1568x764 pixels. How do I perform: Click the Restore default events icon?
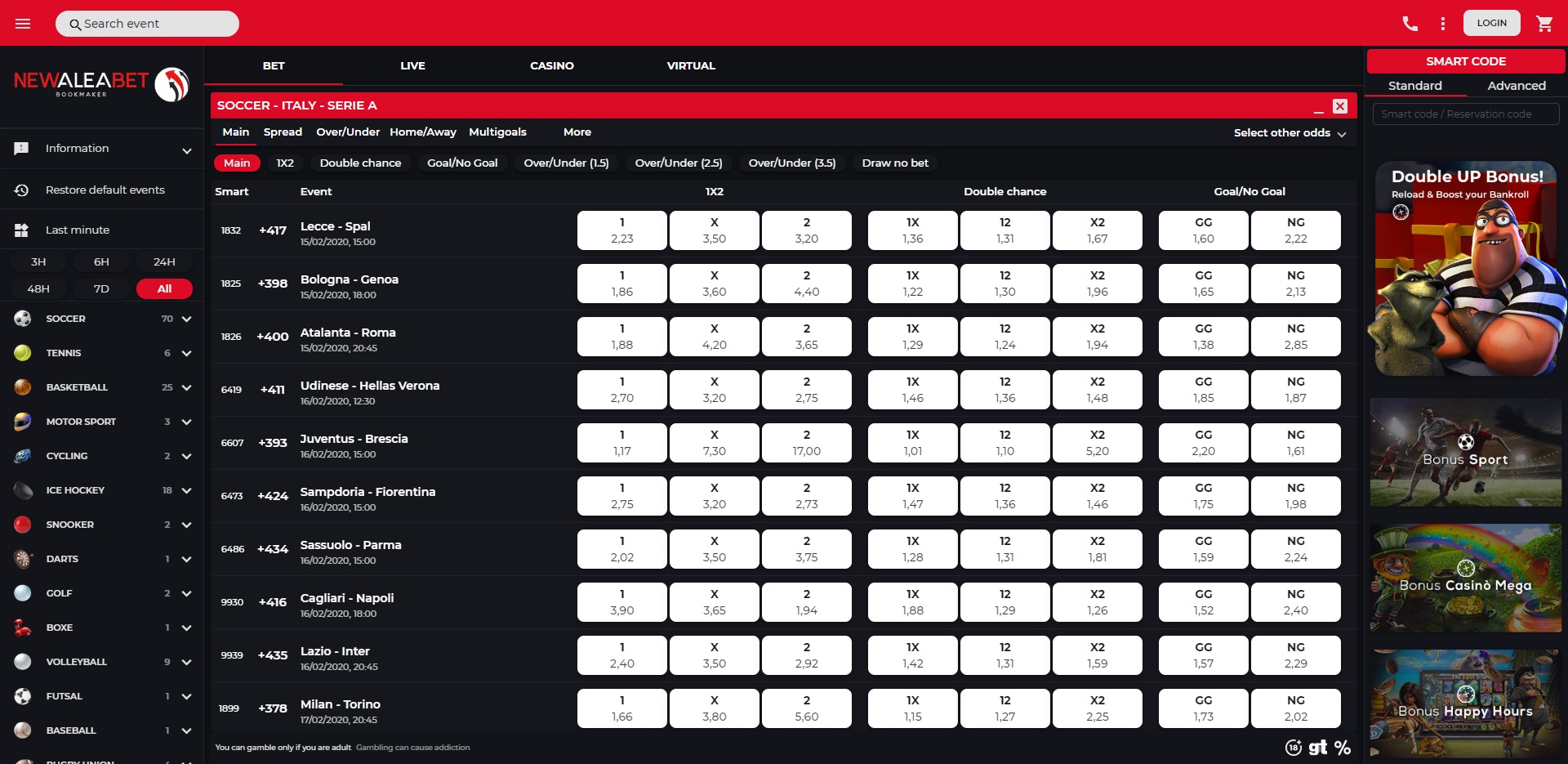pos(22,190)
